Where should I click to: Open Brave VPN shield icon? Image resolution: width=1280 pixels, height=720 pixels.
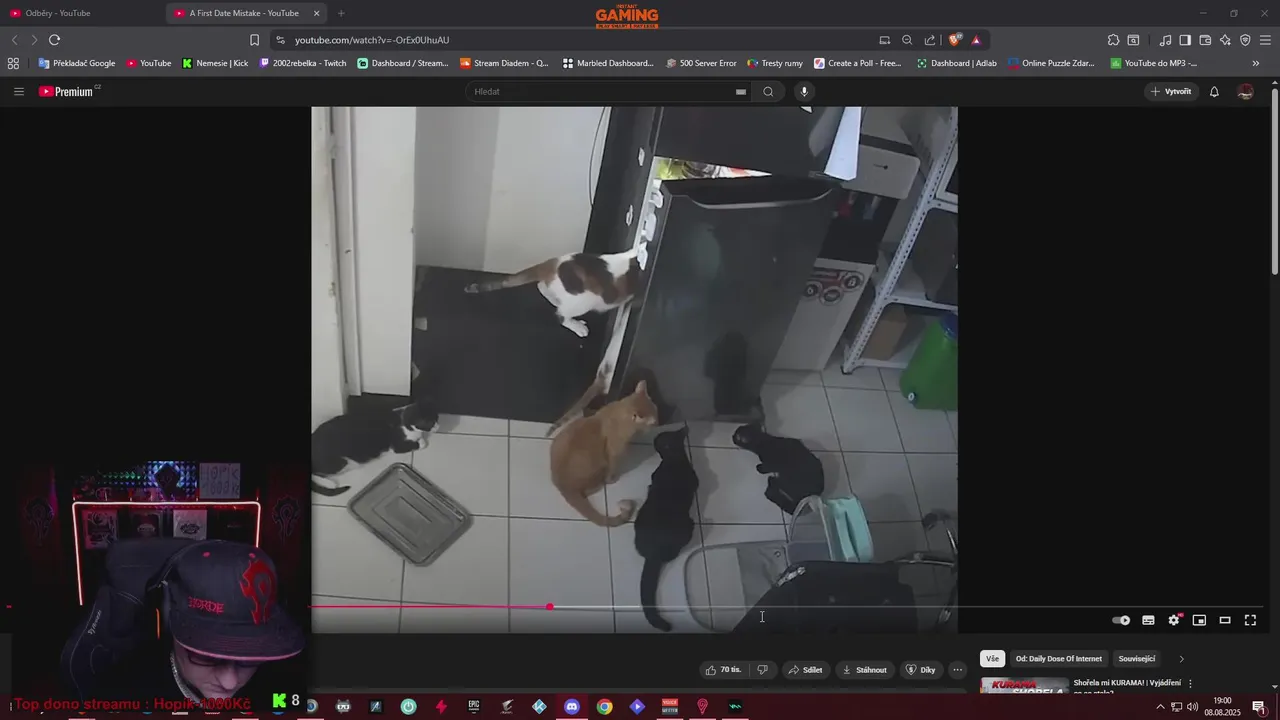point(1245,40)
